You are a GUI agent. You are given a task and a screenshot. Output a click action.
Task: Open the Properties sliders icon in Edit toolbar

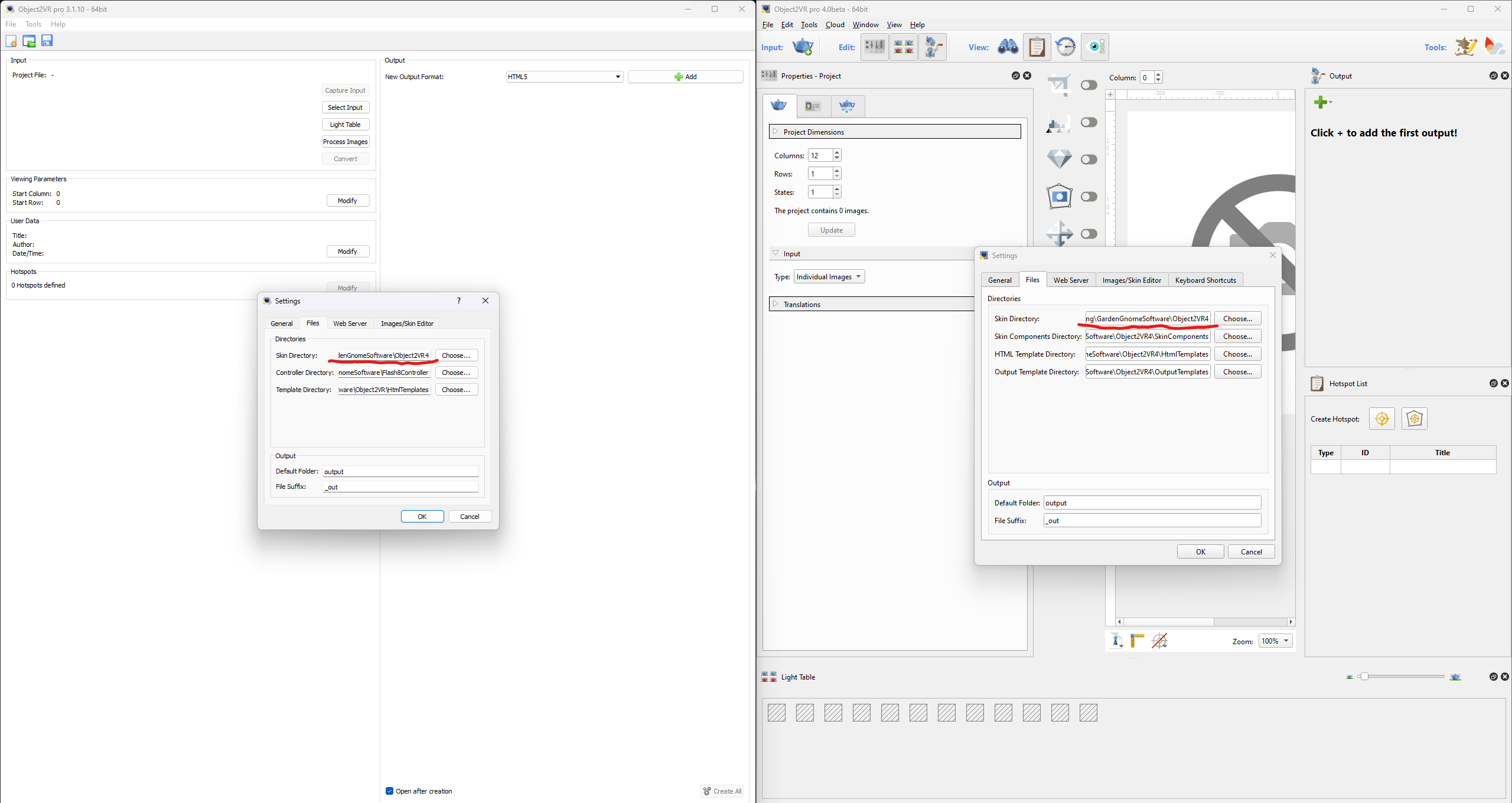click(875, 47)
